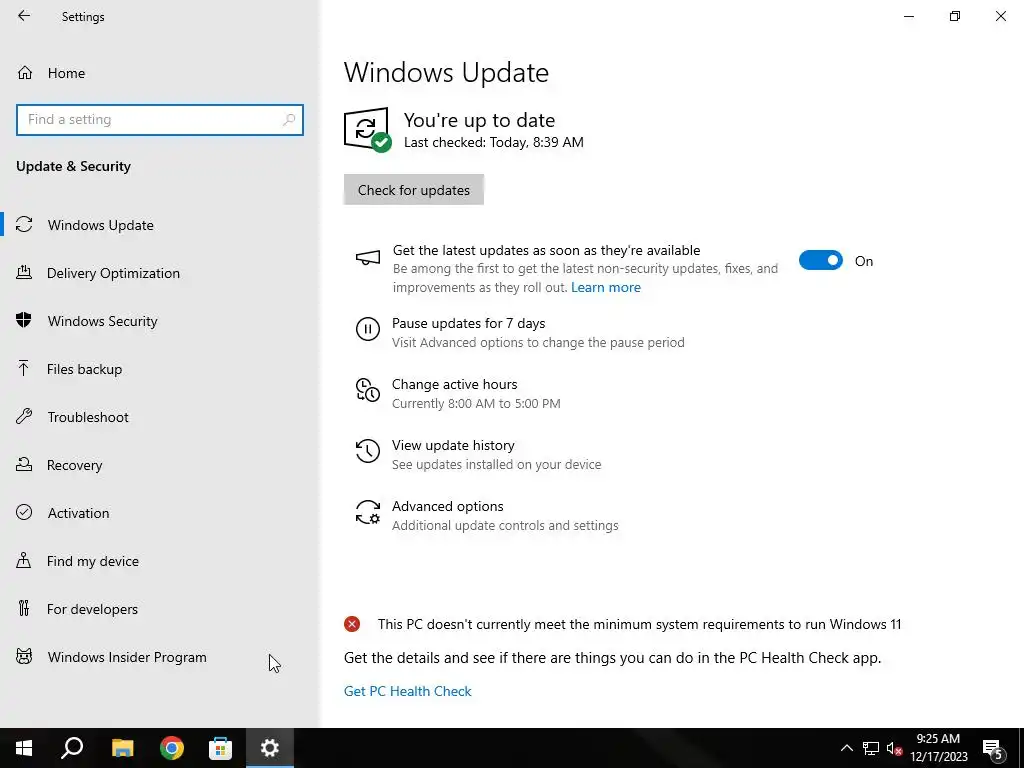Click the For developers tools icon

coord(24,608)
